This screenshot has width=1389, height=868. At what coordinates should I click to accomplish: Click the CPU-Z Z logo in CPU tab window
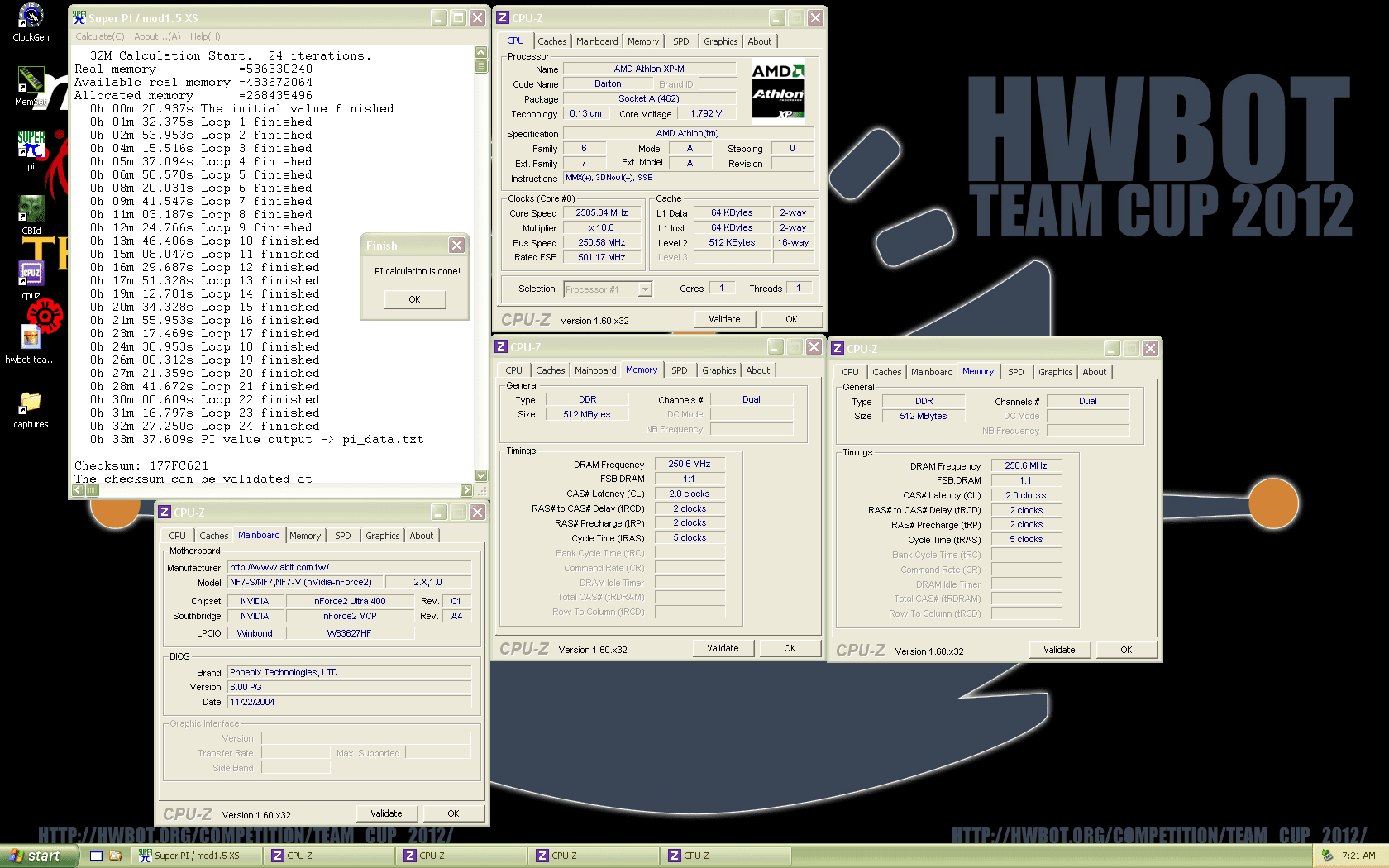[x=503, y=17]
